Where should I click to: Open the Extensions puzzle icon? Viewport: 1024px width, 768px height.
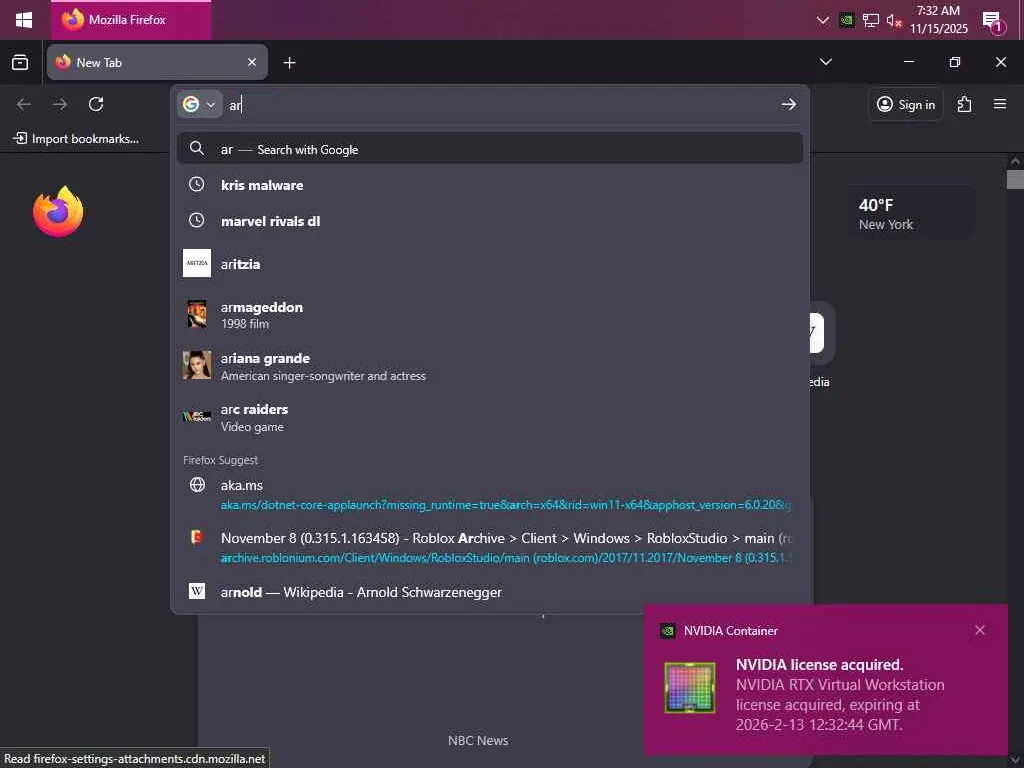pyautogui.click(x=965, y=104)
